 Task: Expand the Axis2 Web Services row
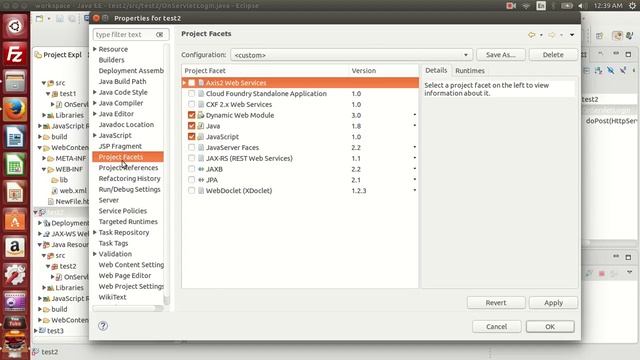click(184, 83)
